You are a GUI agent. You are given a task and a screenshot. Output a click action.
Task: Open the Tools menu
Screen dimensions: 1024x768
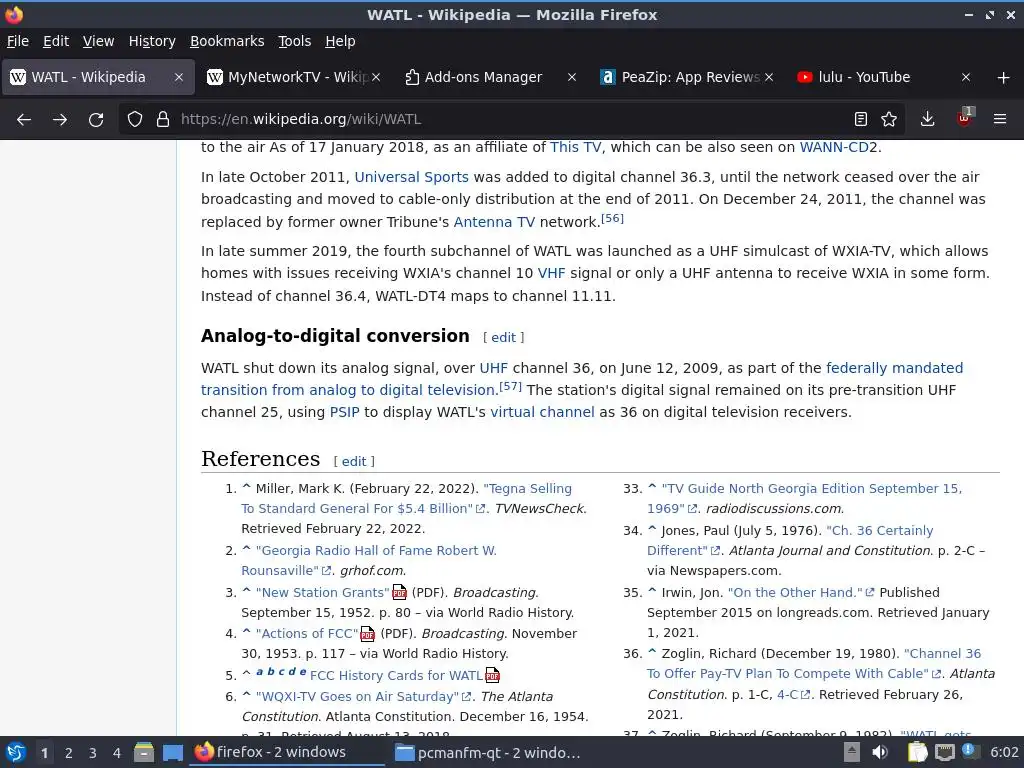(x=295, y=41)
